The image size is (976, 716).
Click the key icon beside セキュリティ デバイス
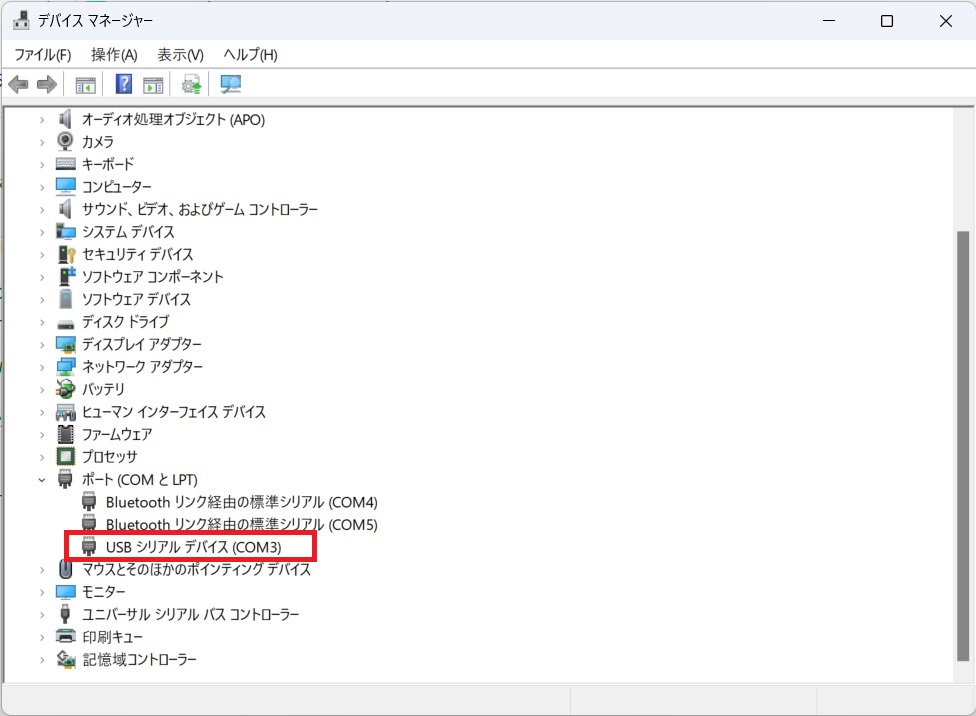click(66, 254)
